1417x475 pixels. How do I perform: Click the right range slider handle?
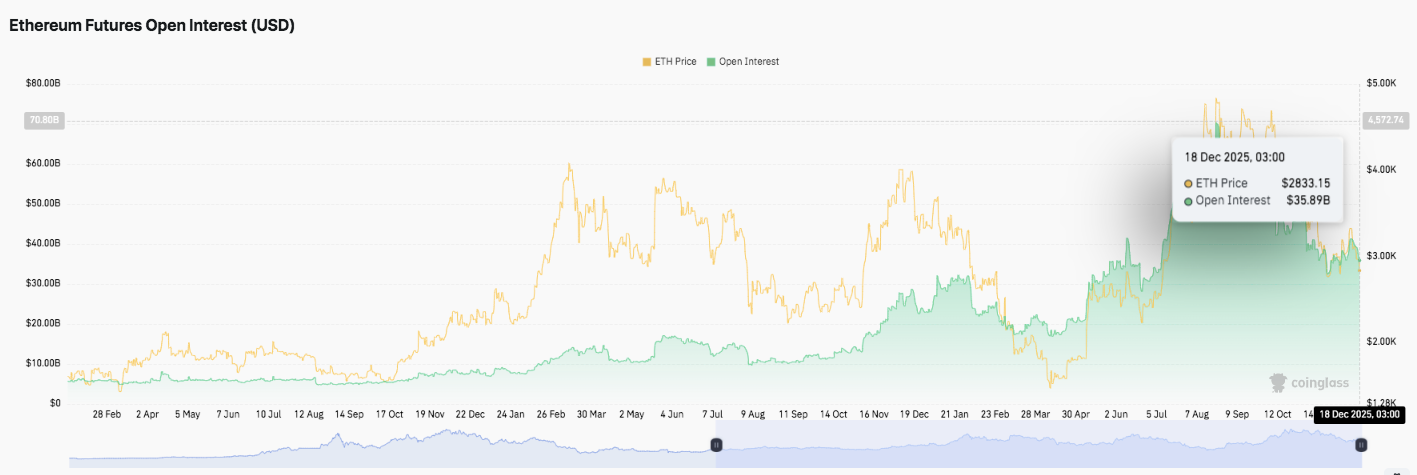point(1361,444)
